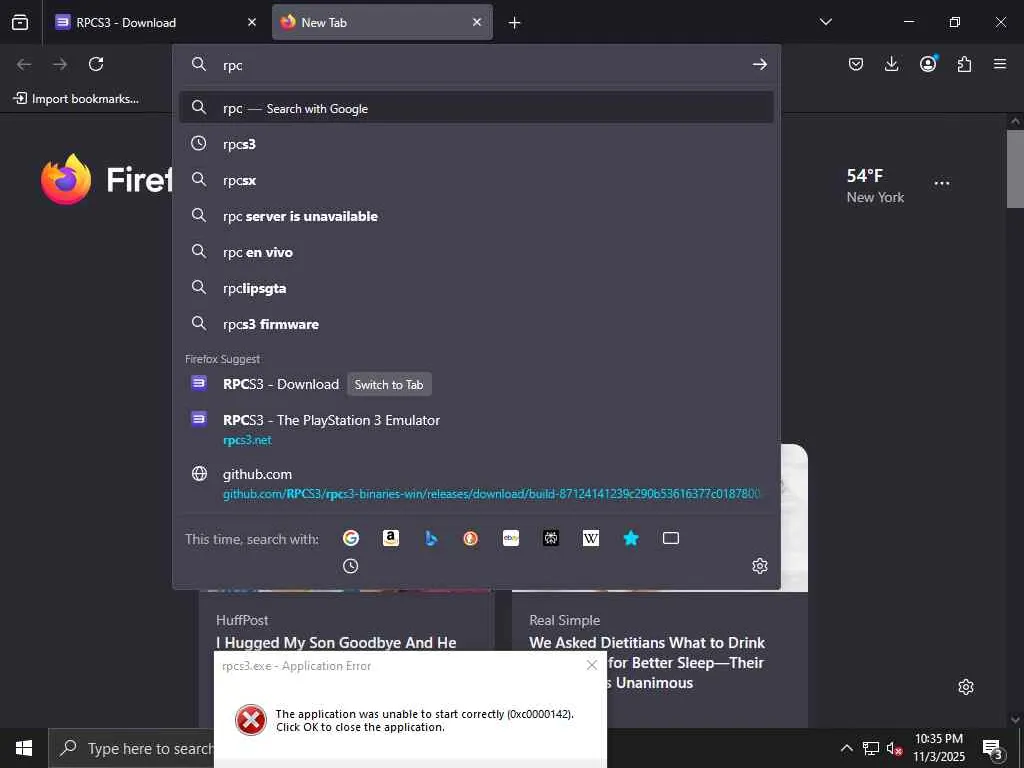
Task: Open the github.com rpcs3-binaries-win result
Action: 476,483
